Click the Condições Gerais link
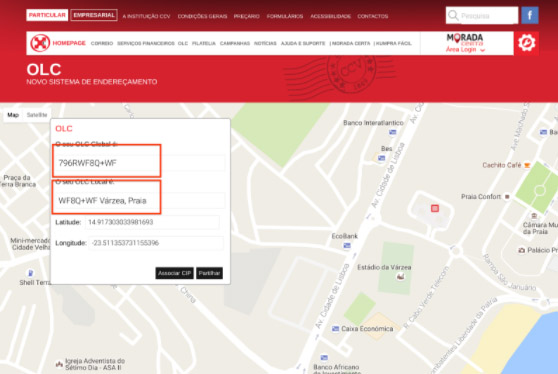Viewport: 558px width, 374px height. point(202,16)
